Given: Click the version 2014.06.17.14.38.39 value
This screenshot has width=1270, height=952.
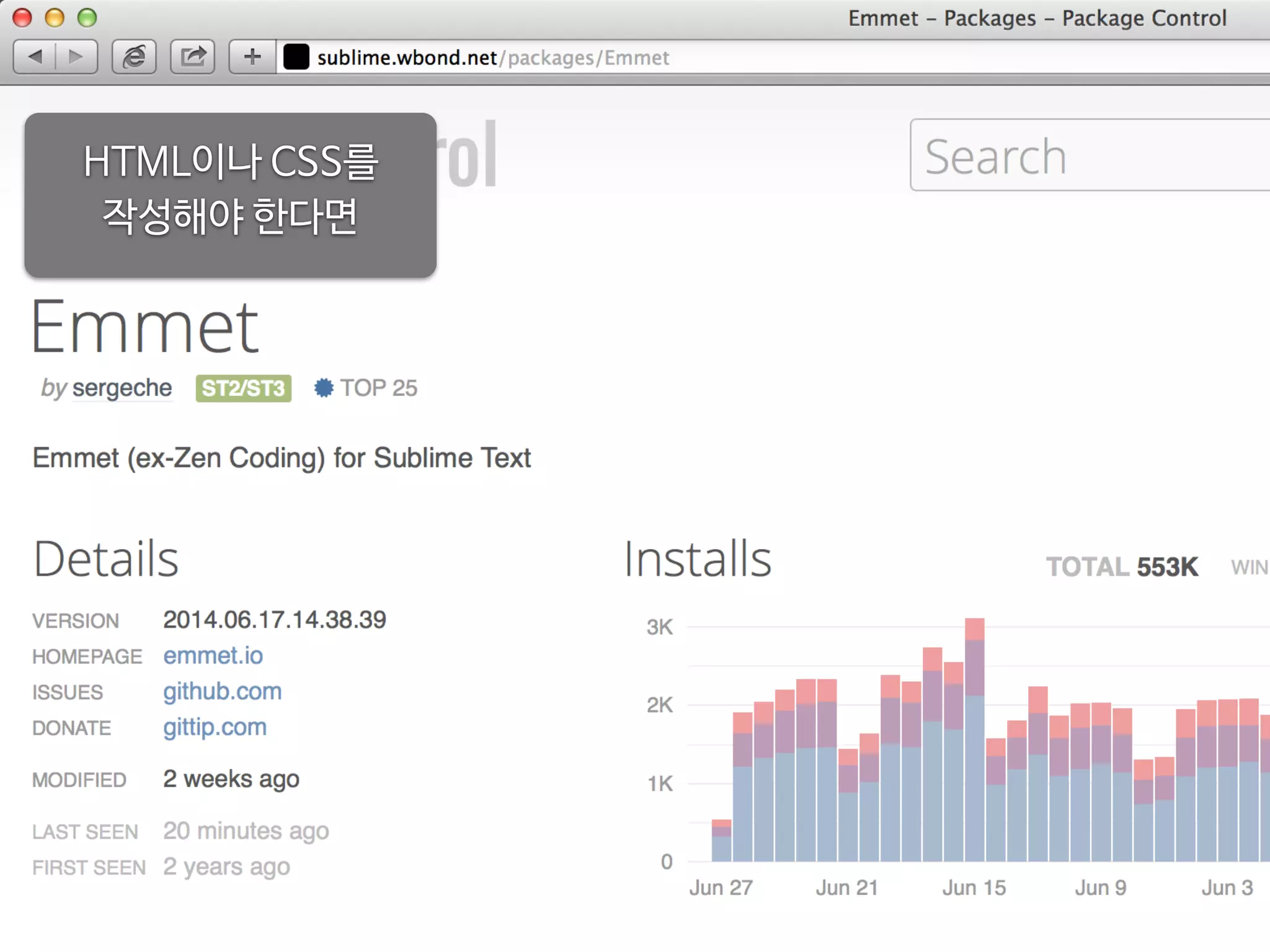Looking at the screenshot, I should [x=274, y=620].
